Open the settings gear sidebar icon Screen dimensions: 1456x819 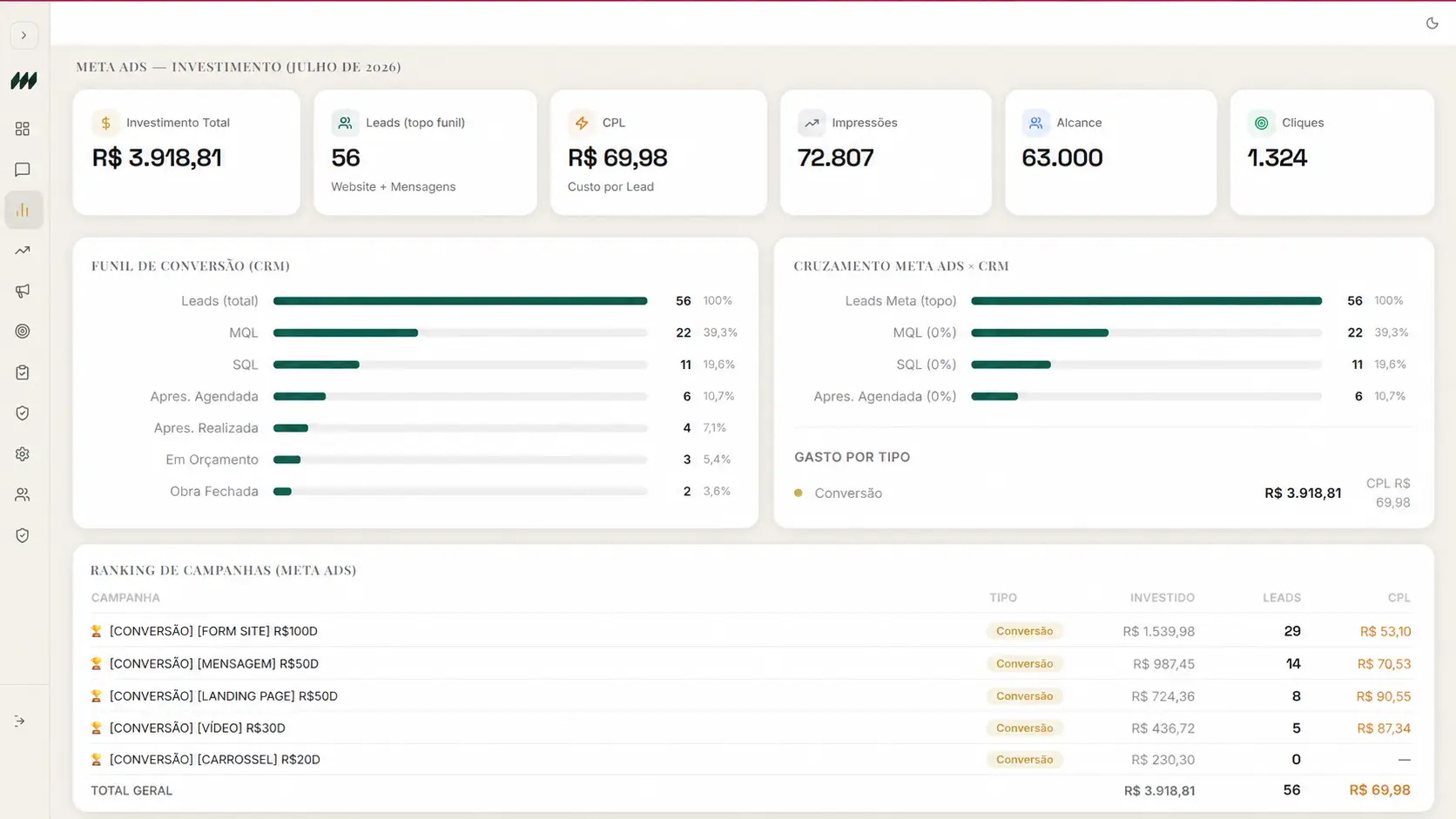23,454
